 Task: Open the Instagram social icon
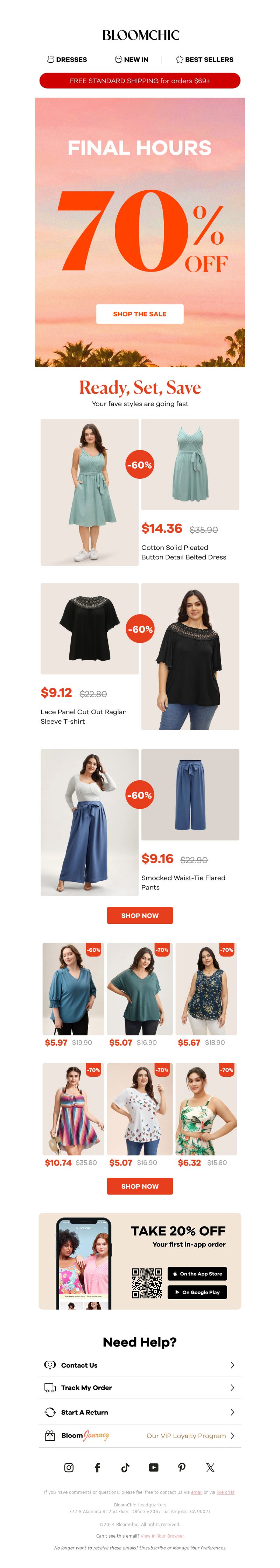69,1468
